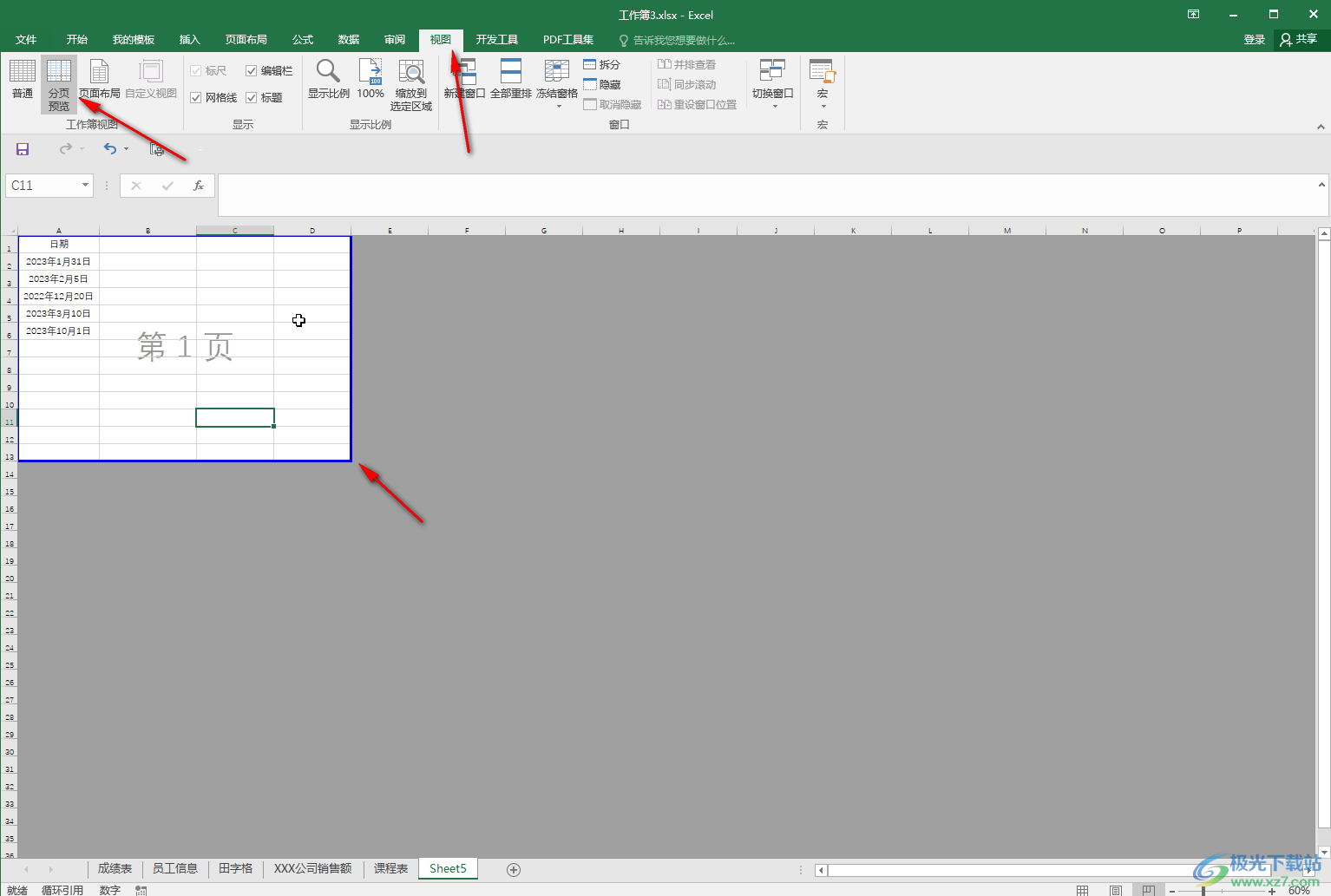Open the undo history dropdown arrow
The width and height of the screenshot is (1331, 896).
point(127,149)
